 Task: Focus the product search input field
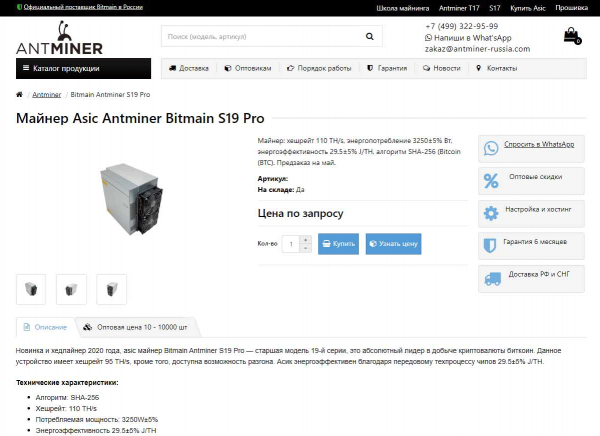pyautogui.click(x=262, y=36)
